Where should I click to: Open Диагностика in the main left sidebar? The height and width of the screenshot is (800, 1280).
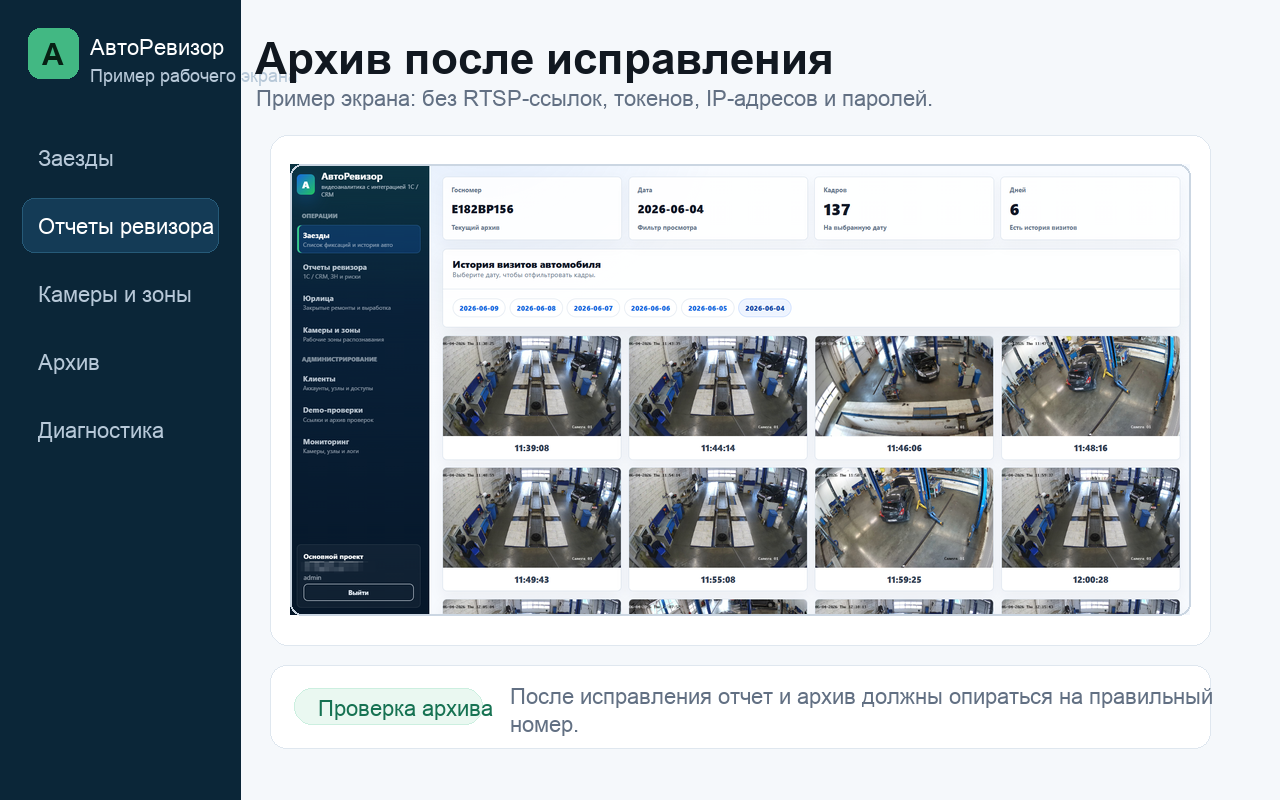(x=100, y=430)
